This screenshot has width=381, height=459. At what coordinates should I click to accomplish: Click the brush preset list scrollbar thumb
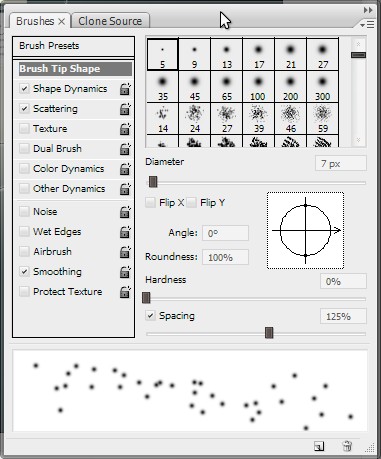tap(358, 55)
